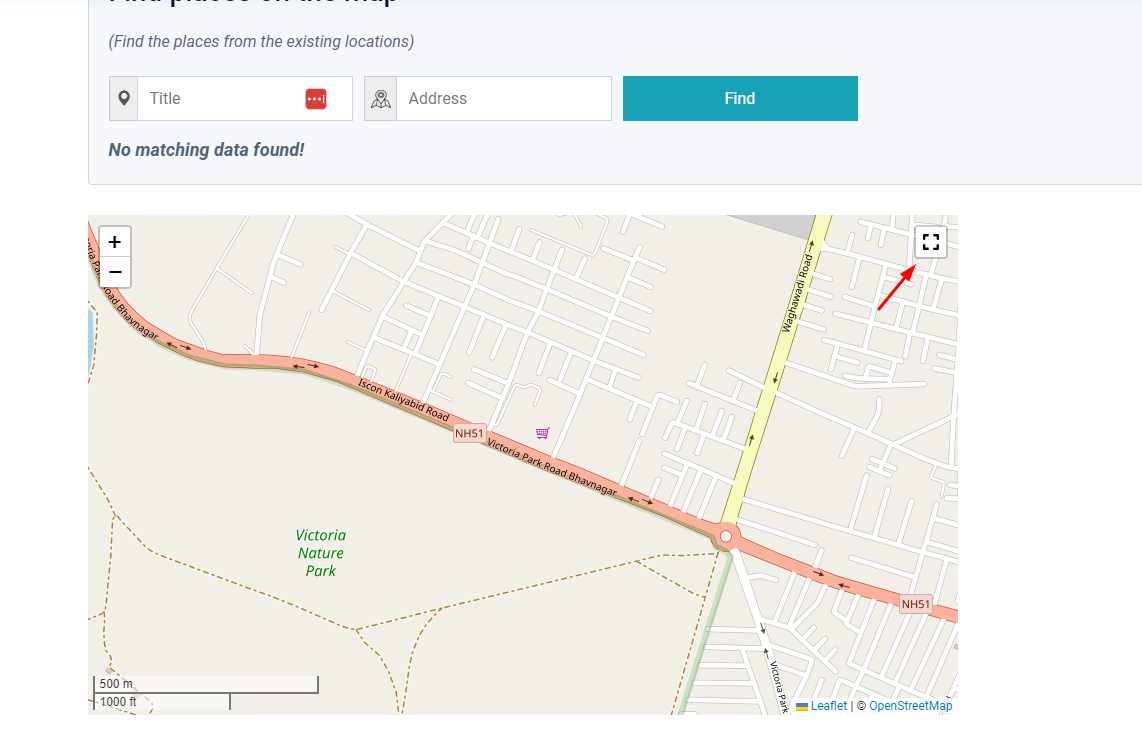This screenshot has width=1142, height=750.
Task: Click the location pin icon beside Title
Action: coord(124,98)
